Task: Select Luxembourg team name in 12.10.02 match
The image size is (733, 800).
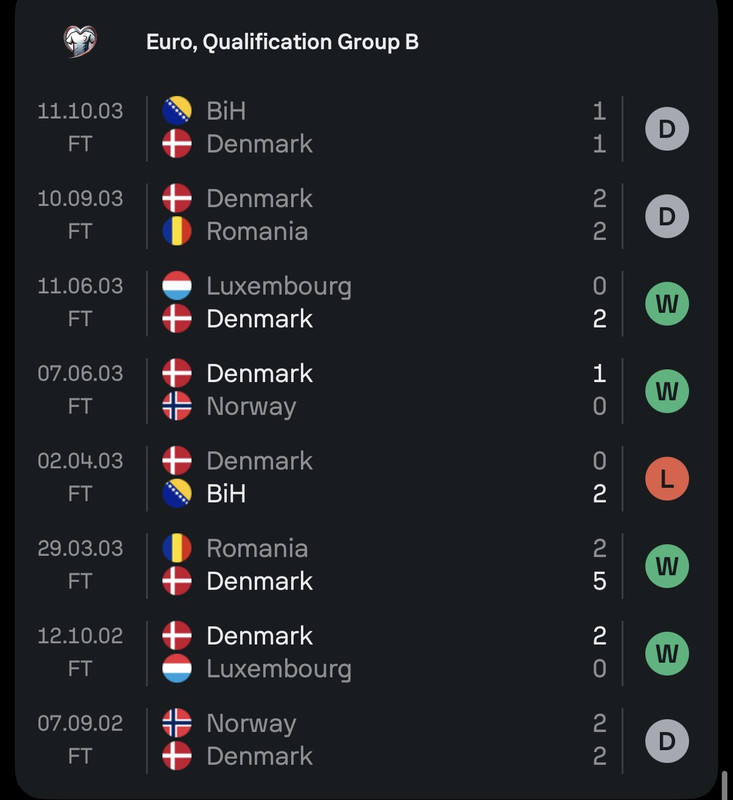Action: tap(279, 669)
